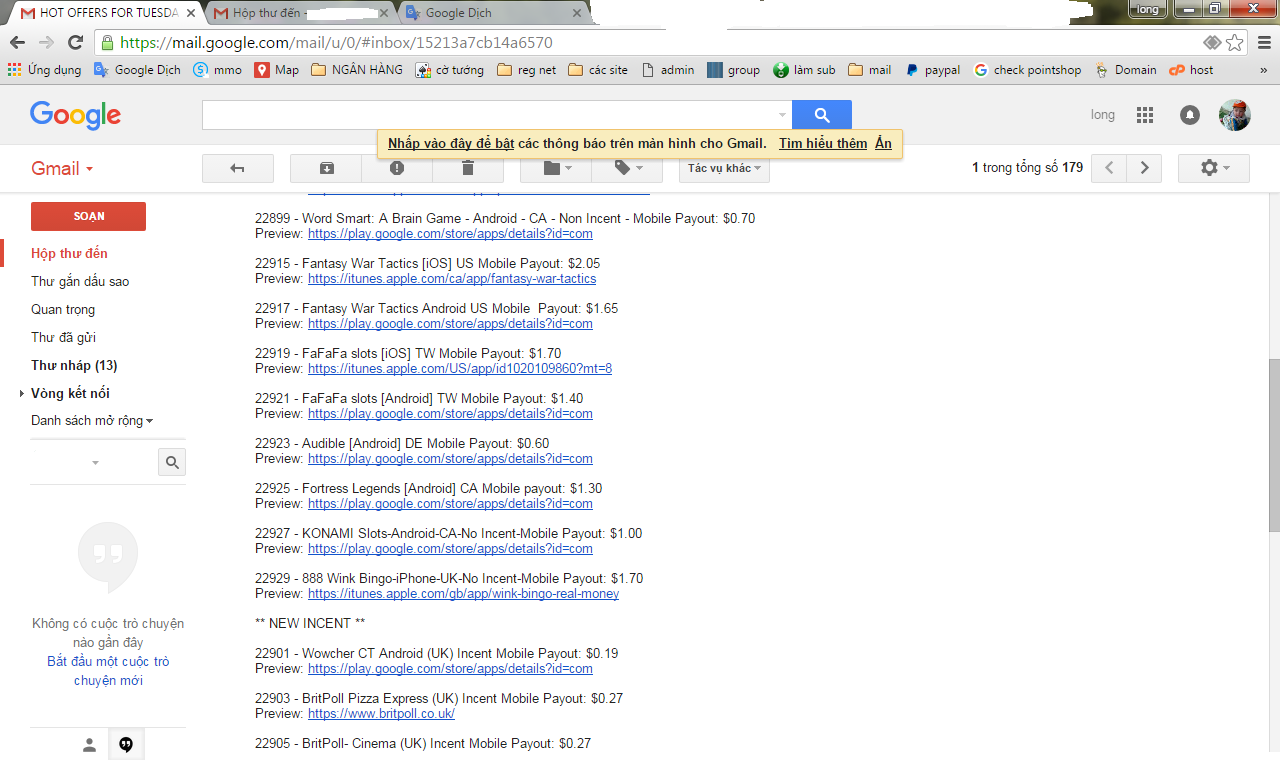
Task: Report spam using exclamation icon
Action: tap(397, 168)
